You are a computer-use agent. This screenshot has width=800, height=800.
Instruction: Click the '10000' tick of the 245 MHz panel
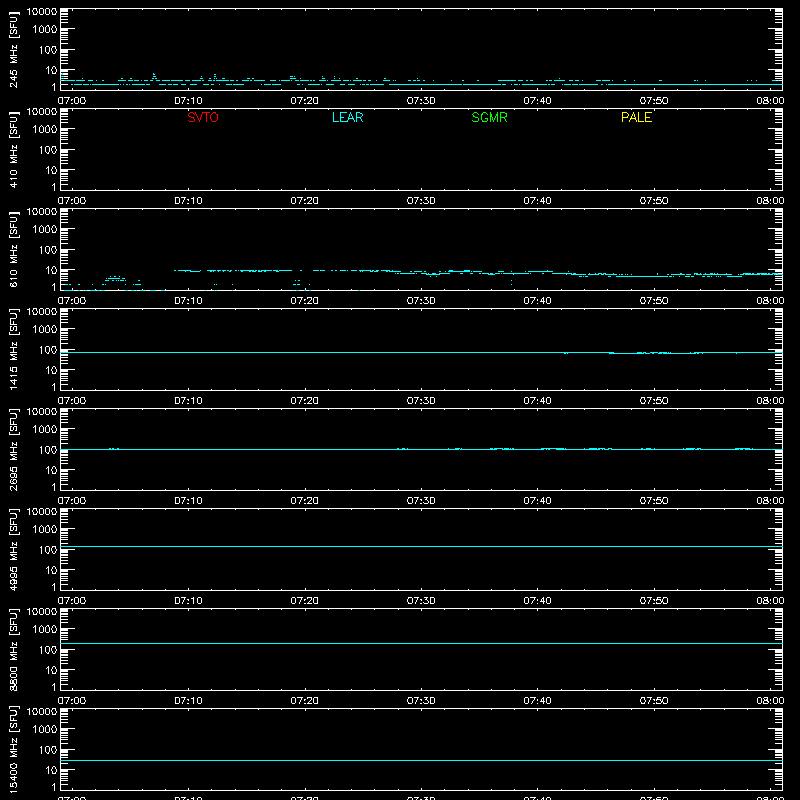tap(42, 12)
